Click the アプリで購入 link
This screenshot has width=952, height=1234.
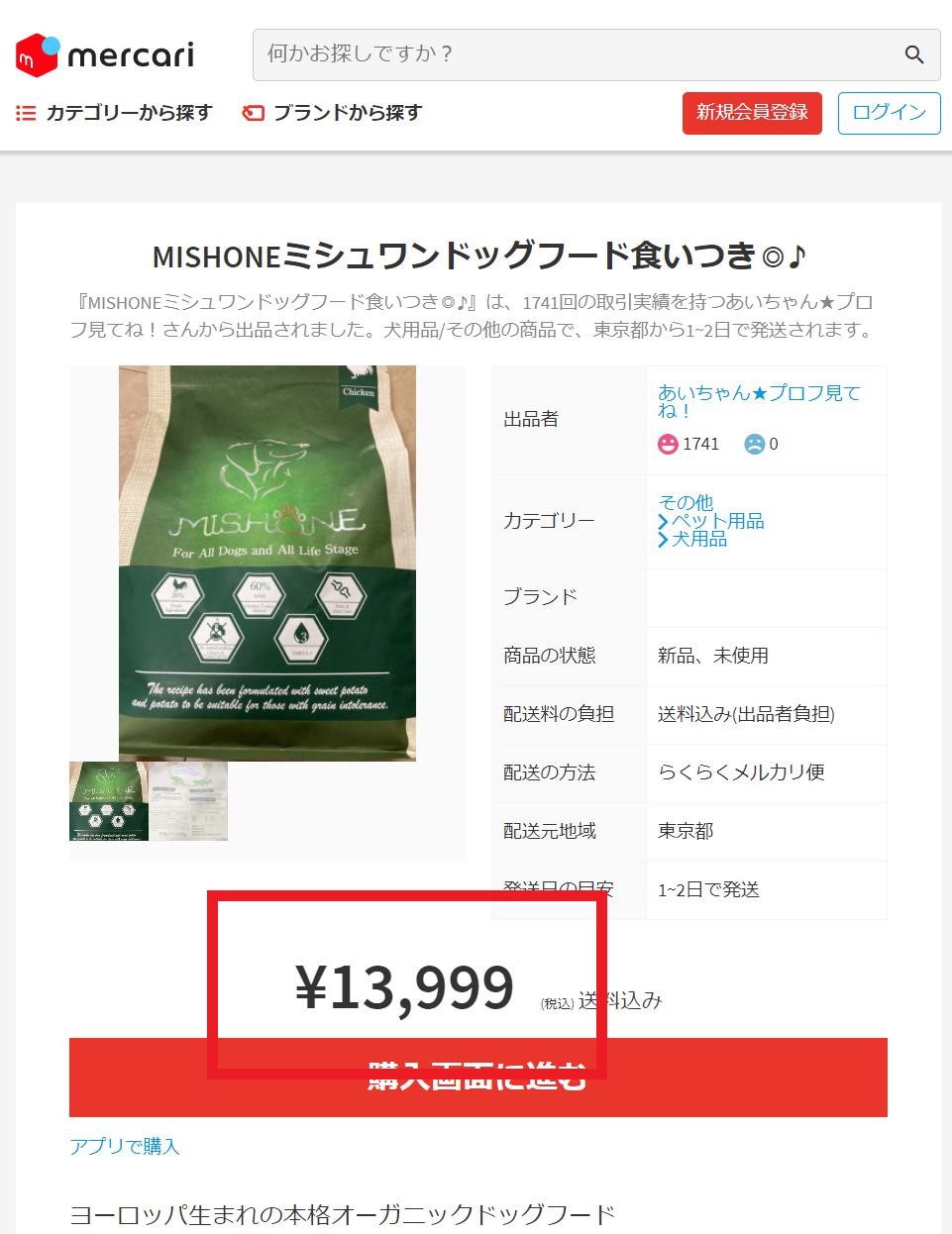(x=125, y=1146)
